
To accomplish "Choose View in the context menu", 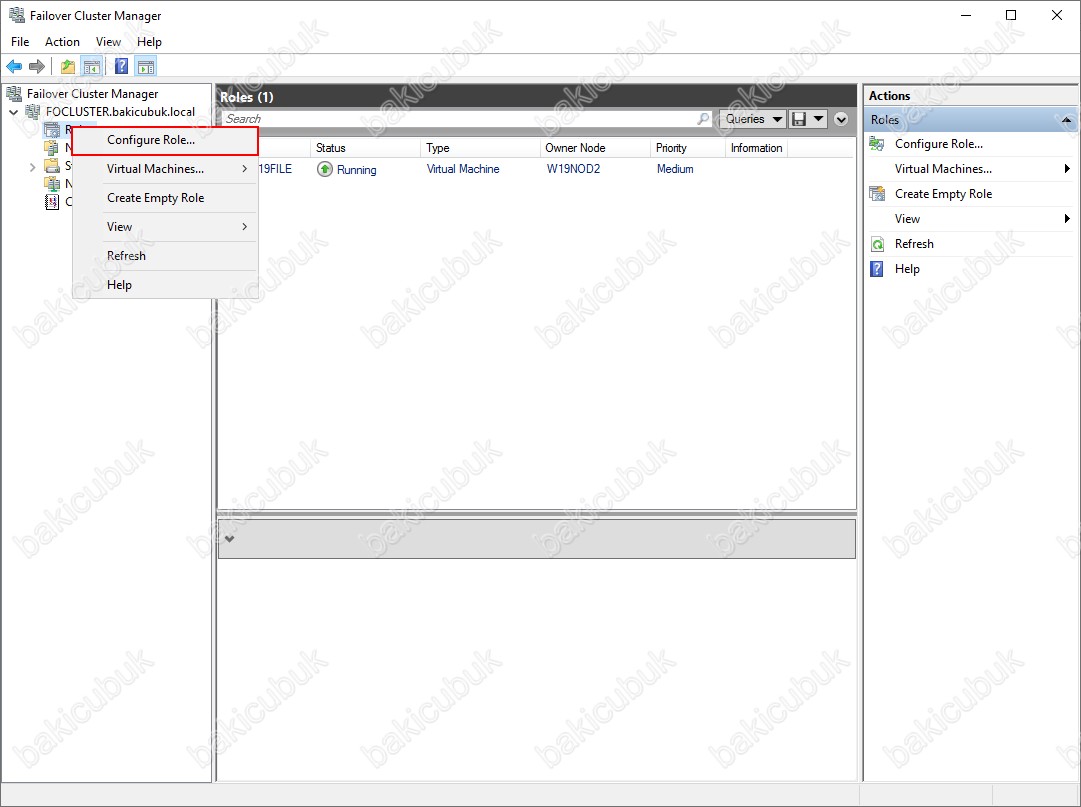I will tap(165, 227).
